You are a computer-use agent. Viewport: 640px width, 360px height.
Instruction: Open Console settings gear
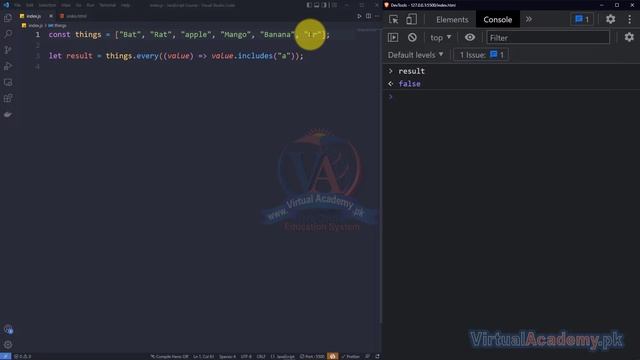[629, 38]
